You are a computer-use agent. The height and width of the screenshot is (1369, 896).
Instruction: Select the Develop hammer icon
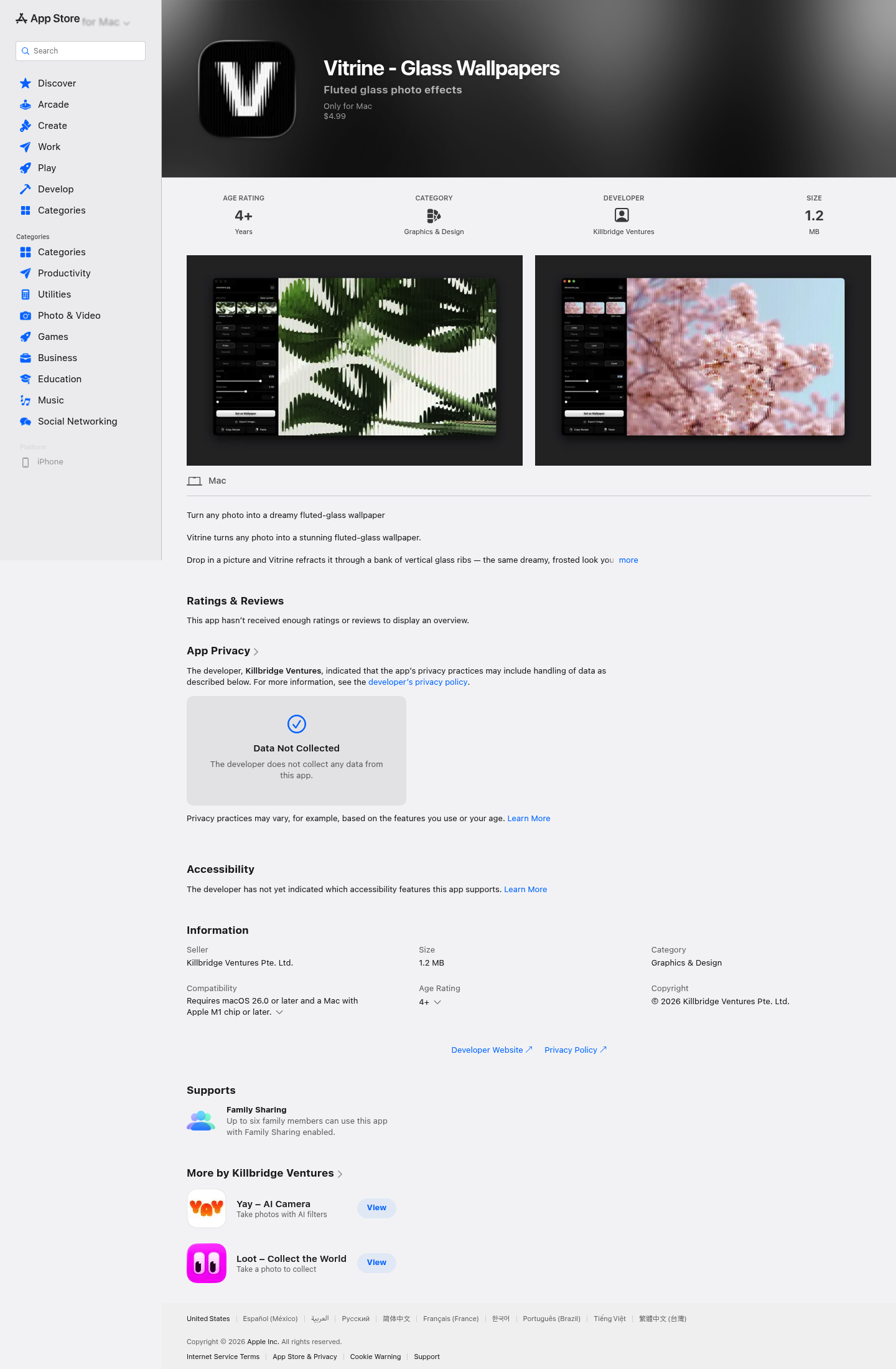tap(26, 189)
